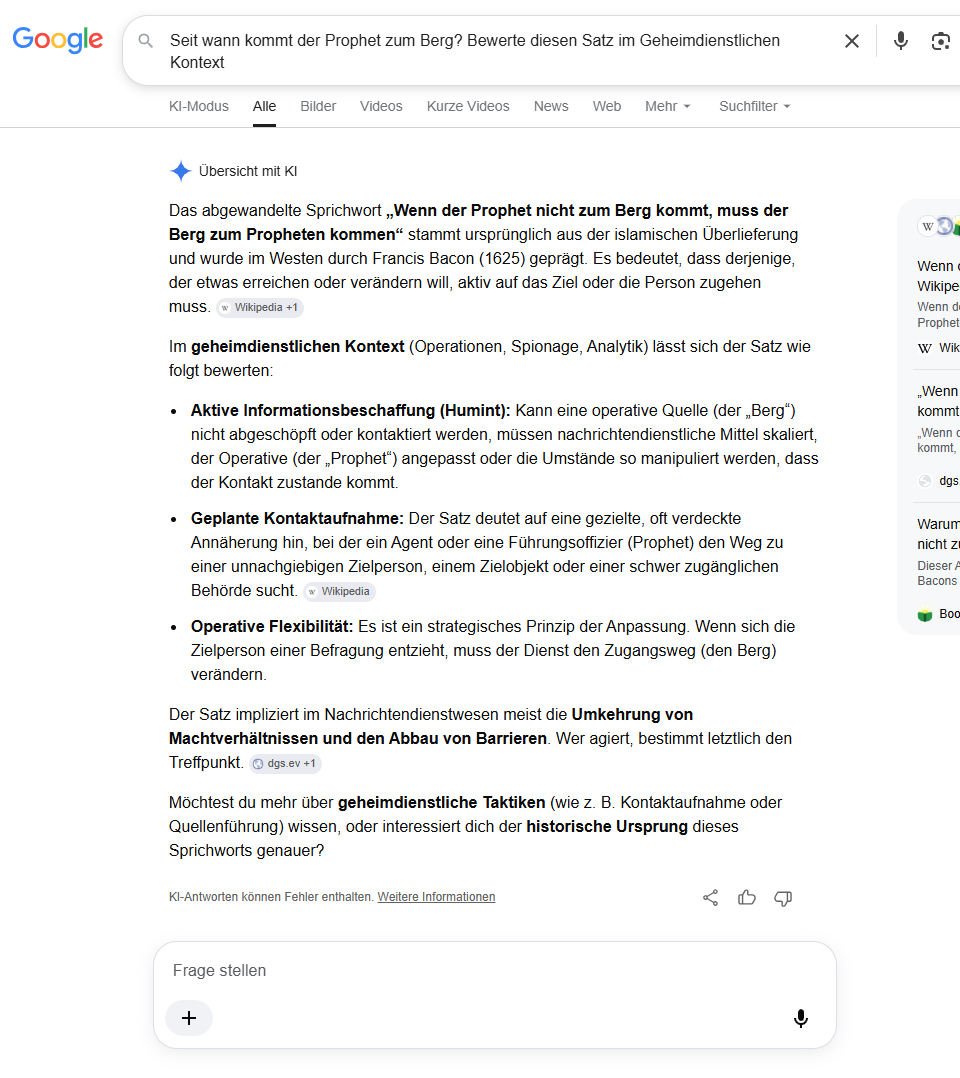Expand the Mehr dropdown
This screenshot has height=1078, width=960.
pos(667,107)
